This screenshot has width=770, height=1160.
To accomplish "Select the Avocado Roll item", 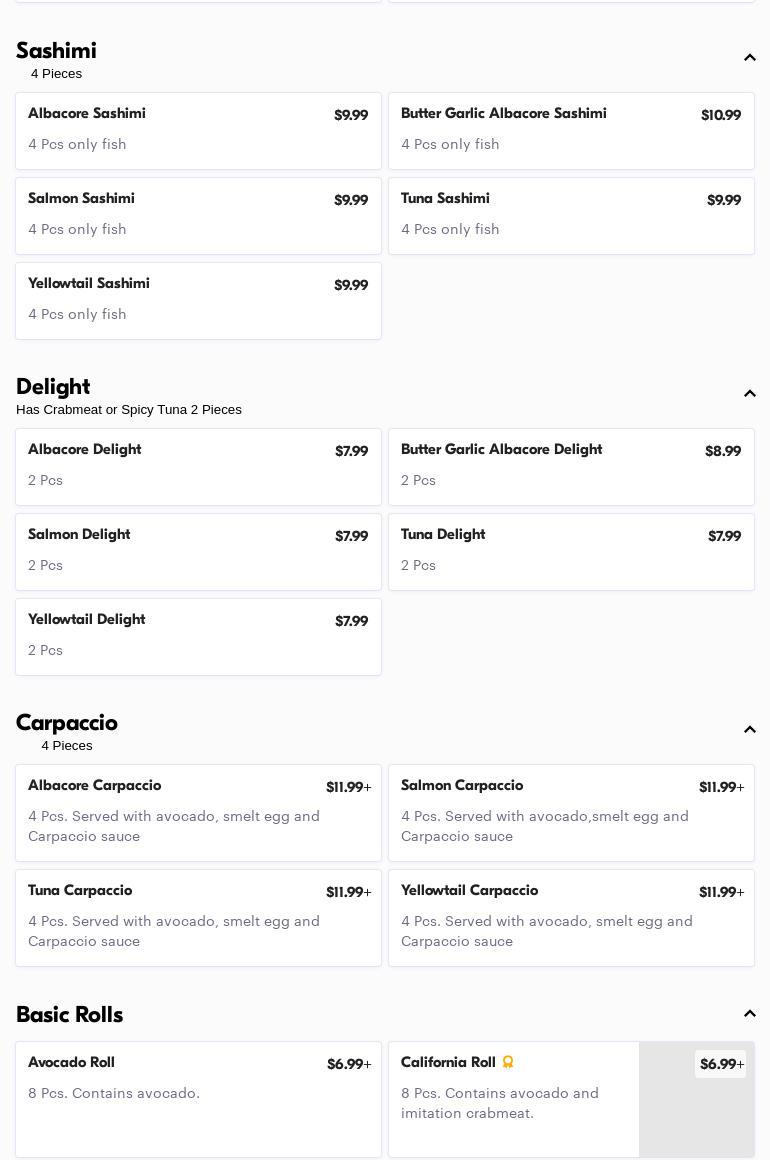I will (x=198, y=1099).
